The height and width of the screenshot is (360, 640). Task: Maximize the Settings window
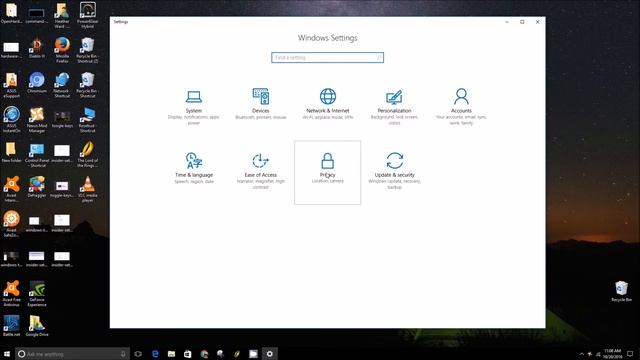[522, 22]
